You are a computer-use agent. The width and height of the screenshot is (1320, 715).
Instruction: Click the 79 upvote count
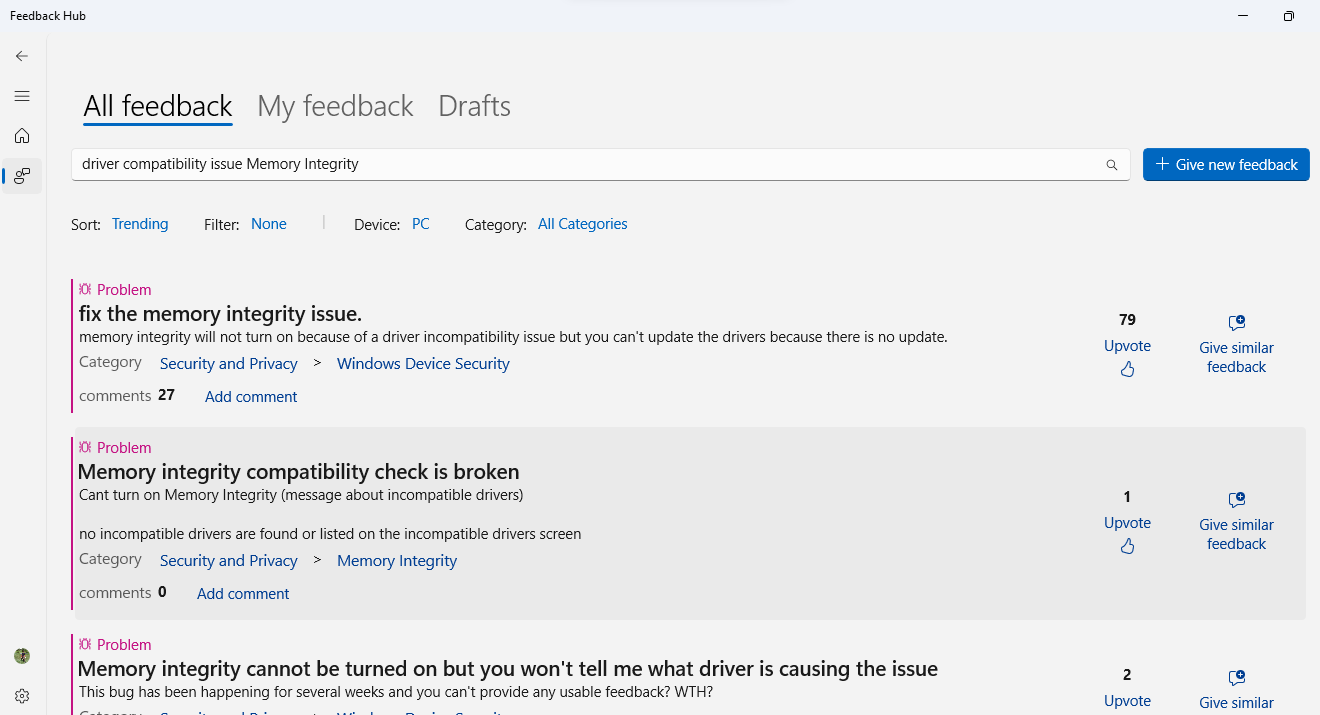point(1127,320)
